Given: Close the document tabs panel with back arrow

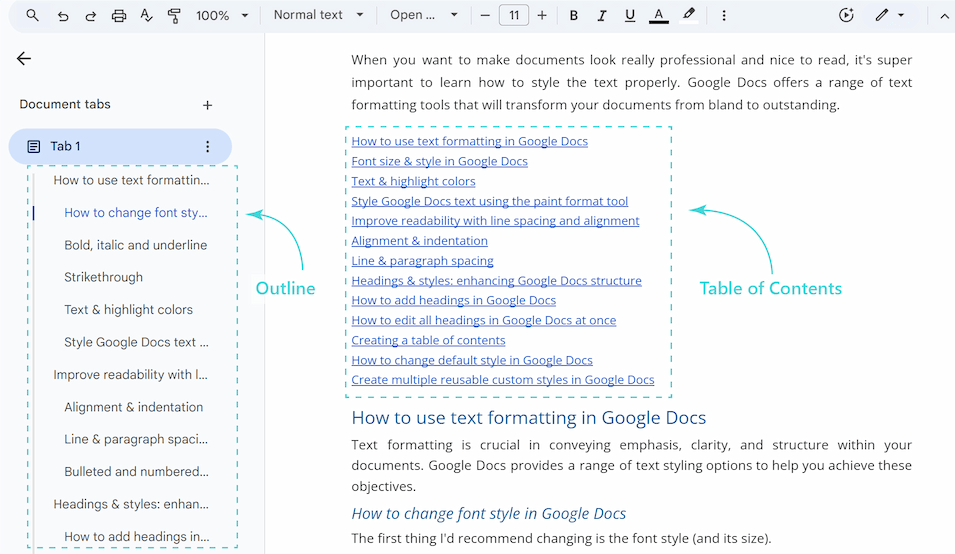Looking at the screenshot, I should click(x=24, y=58).
